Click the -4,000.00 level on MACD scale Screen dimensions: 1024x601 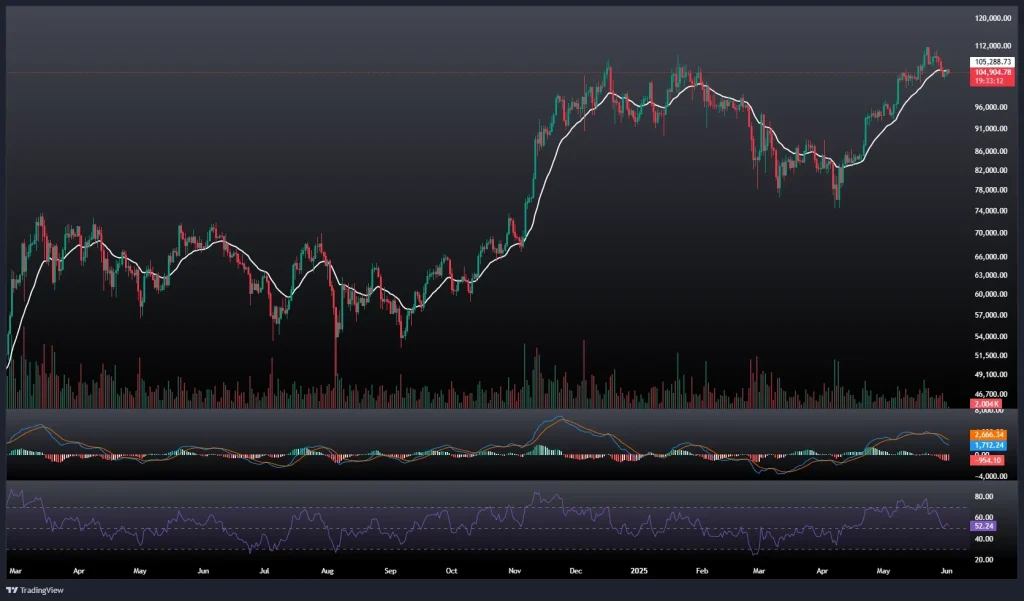click(990, 476)
